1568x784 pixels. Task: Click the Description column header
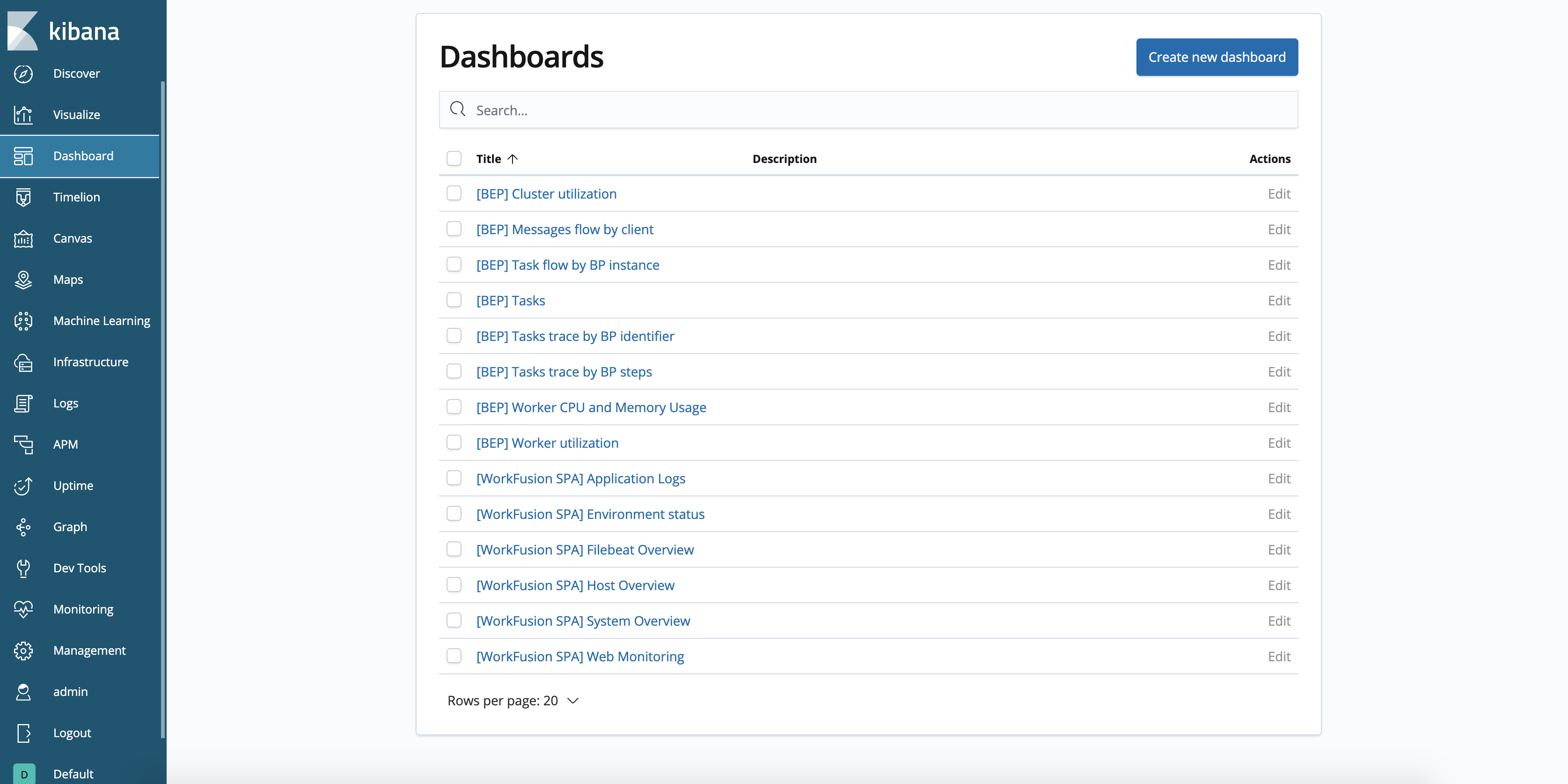click(x=784, y=159)
